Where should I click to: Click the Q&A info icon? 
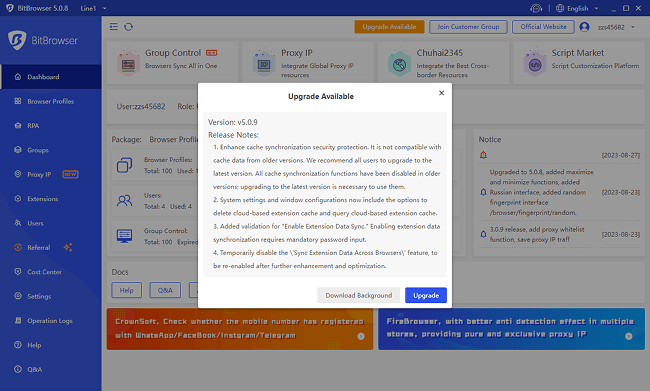pyautogui.click(x=18, y=369)
